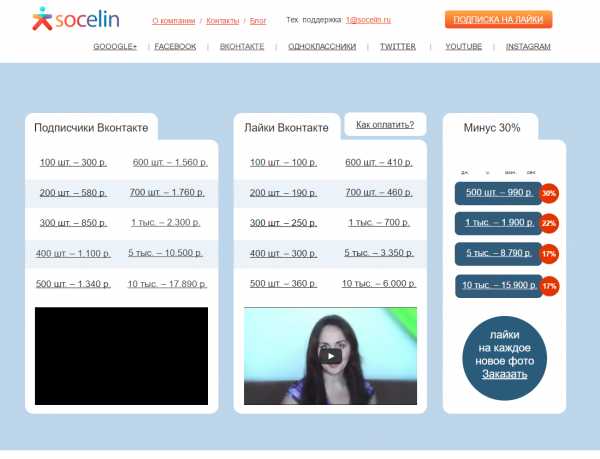Open the FACEBOOK menu item

(175, 47)
